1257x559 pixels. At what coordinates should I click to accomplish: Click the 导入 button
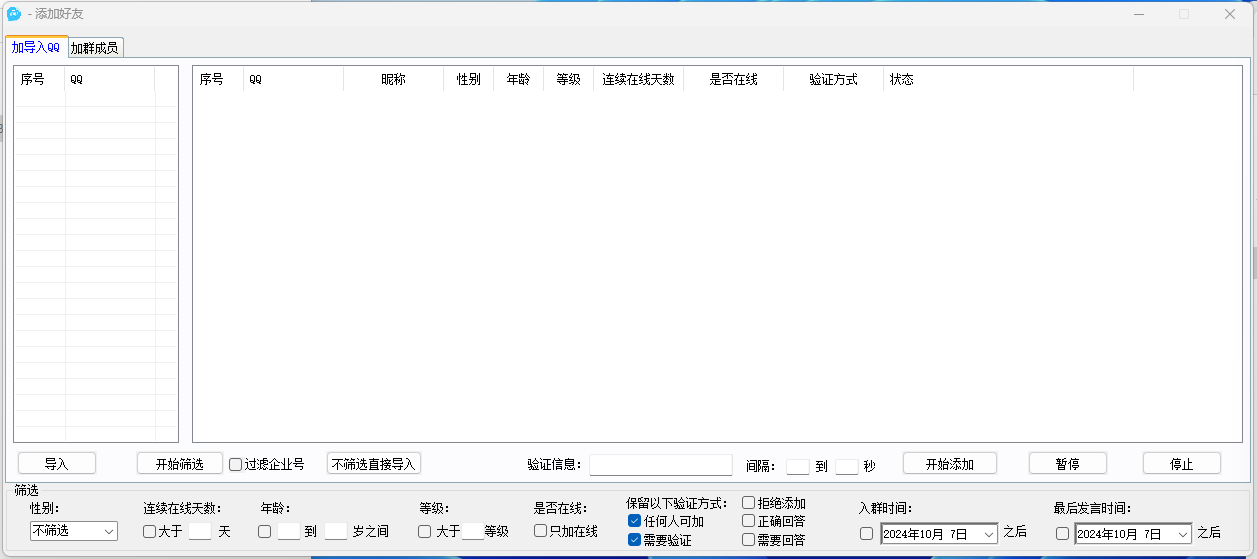[x=57, y=464]
